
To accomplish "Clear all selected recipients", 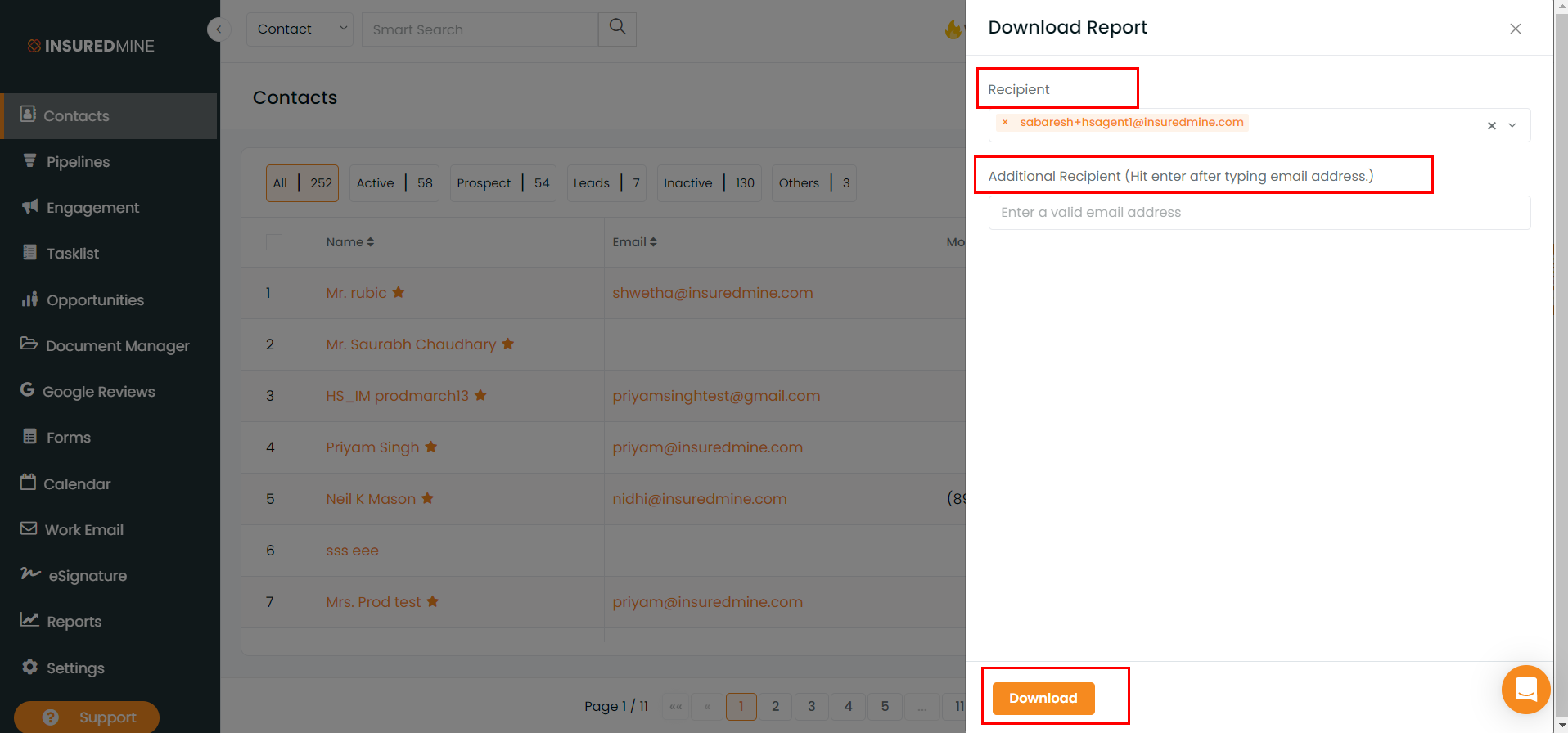I will [x=1491, y=125].
